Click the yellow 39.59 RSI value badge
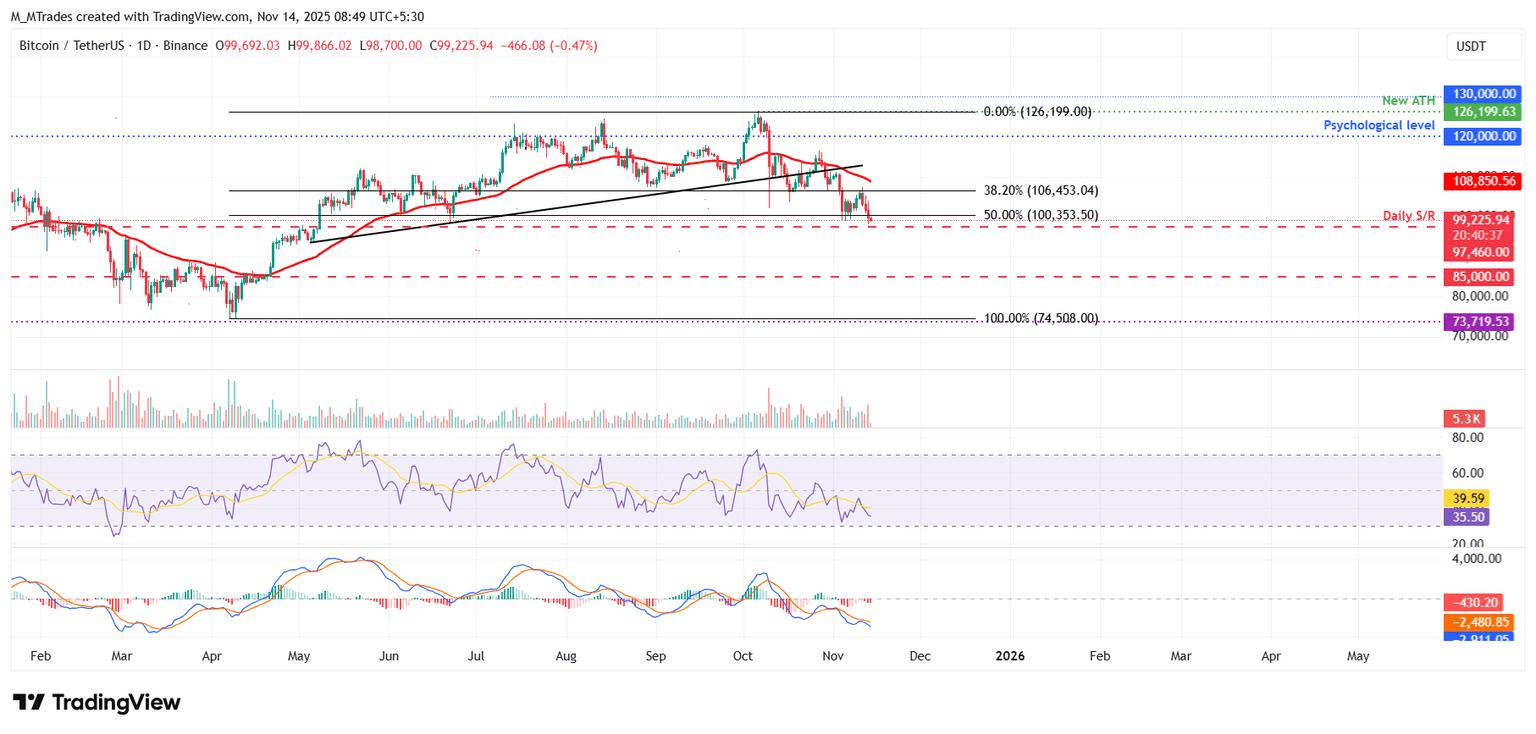The image size is (1536, 734). pyautogui.click(x=1468, y=497)
